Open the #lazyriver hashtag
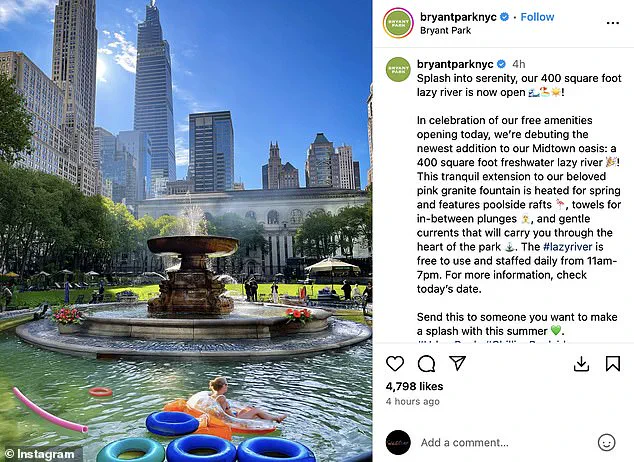Screen dimensions: 634x462 pos(567,247)
